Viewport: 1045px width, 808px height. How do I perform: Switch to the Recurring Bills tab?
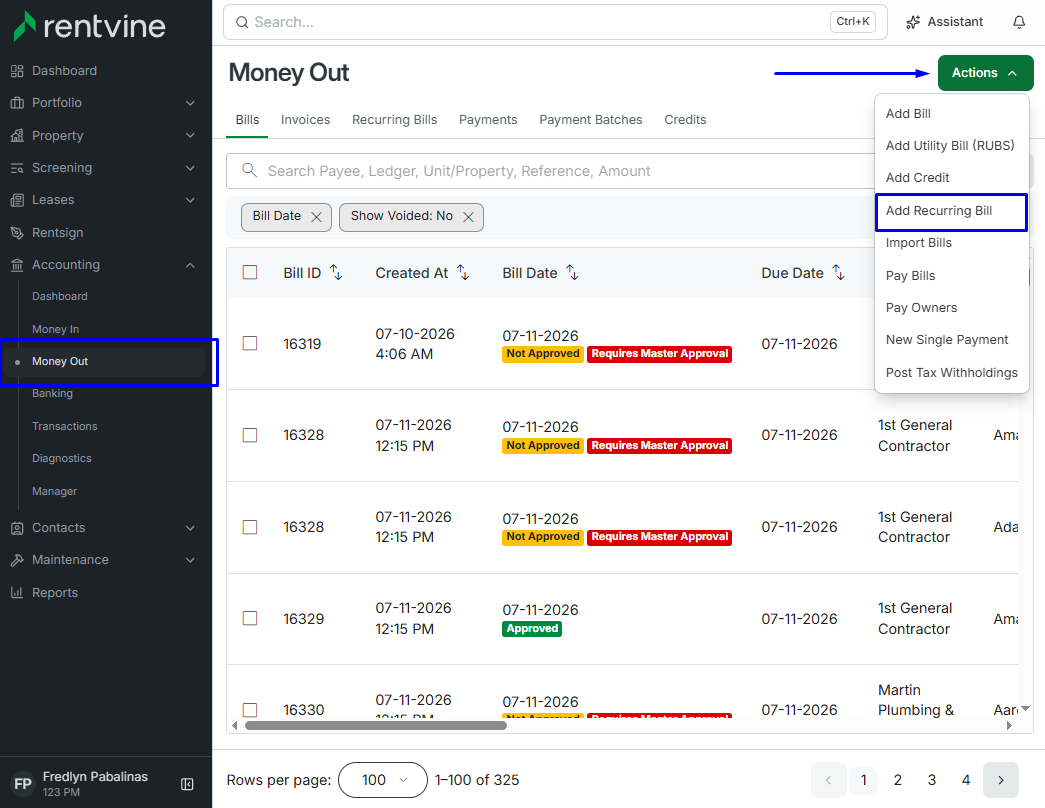[x=395, y=120]
